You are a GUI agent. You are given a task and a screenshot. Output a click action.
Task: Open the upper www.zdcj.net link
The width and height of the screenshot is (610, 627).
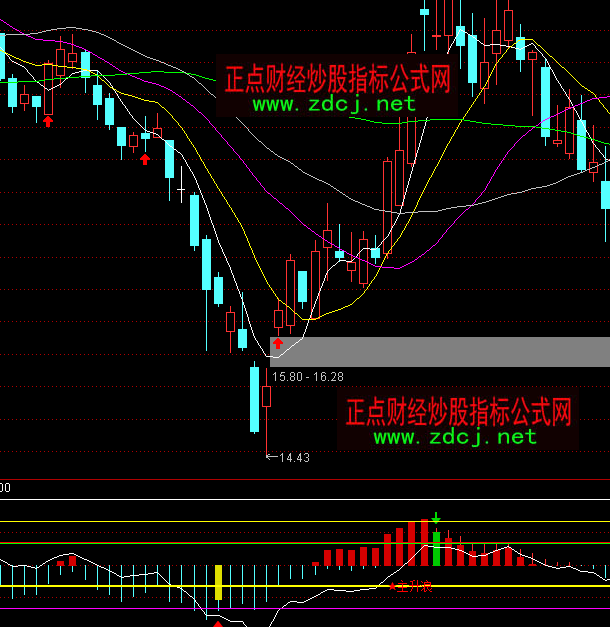click(x=333, y=103)
